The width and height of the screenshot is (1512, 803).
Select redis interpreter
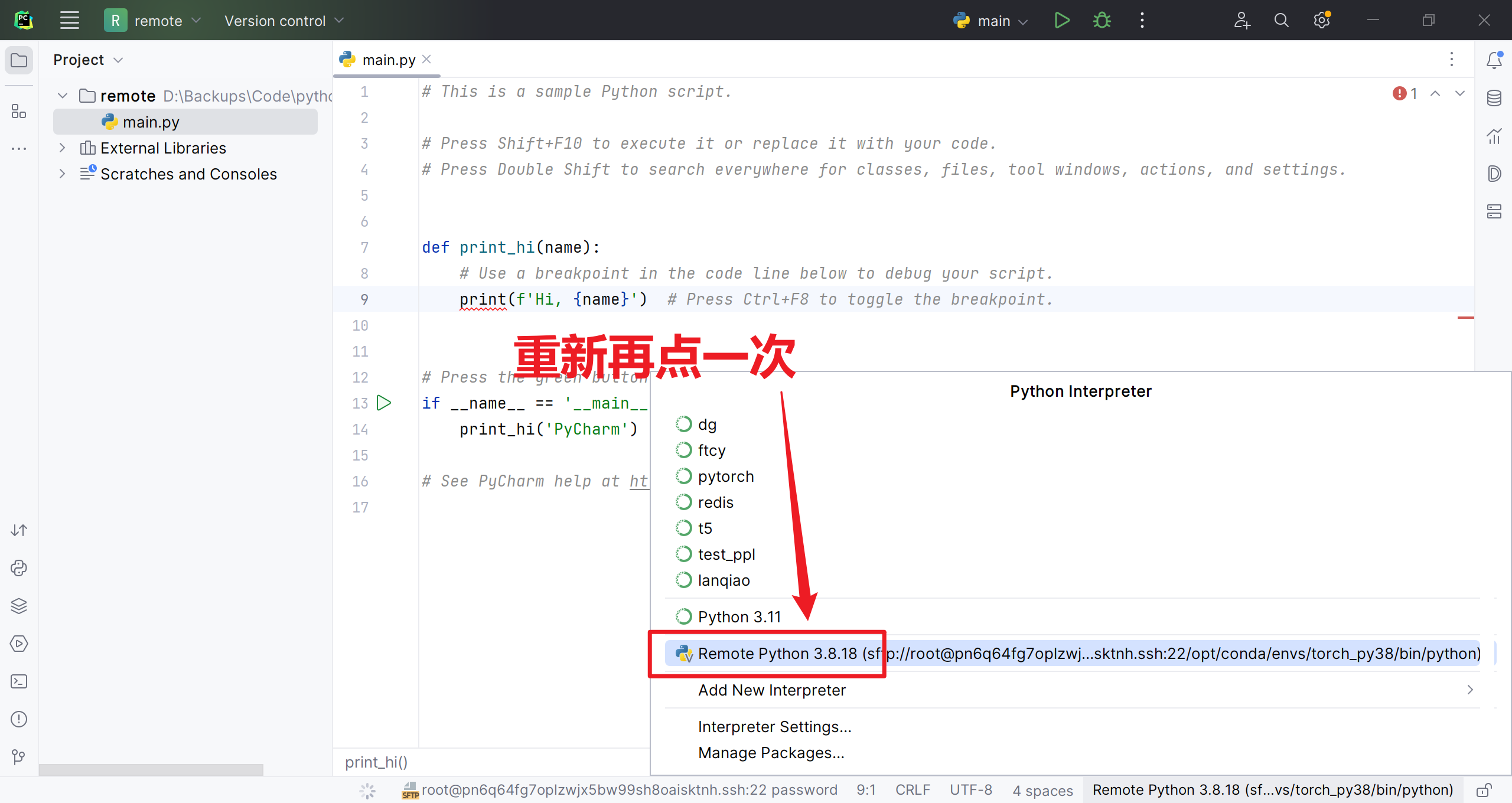tap(1073, 502)
